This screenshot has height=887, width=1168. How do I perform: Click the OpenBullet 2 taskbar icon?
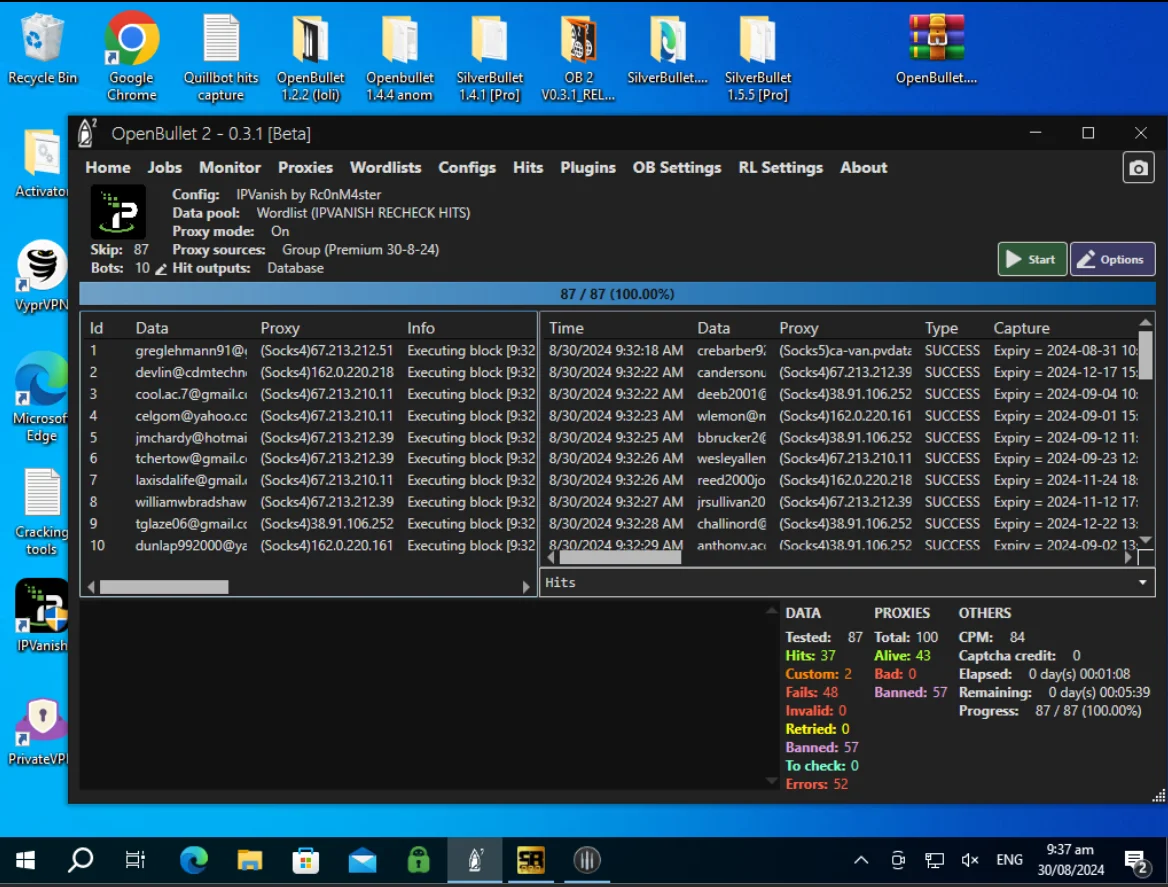(x=474, y=861)
